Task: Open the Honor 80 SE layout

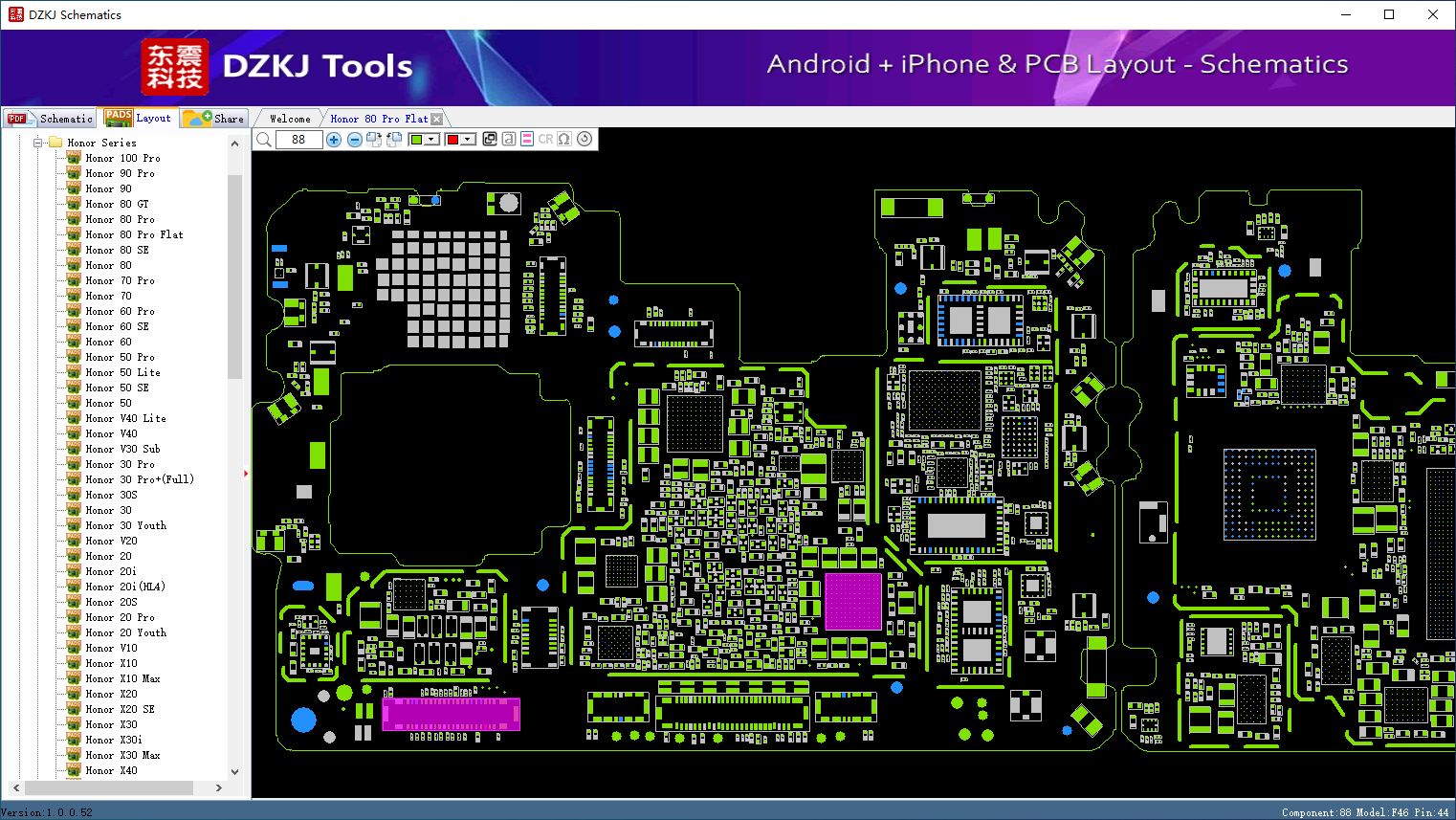Action: 117,250
